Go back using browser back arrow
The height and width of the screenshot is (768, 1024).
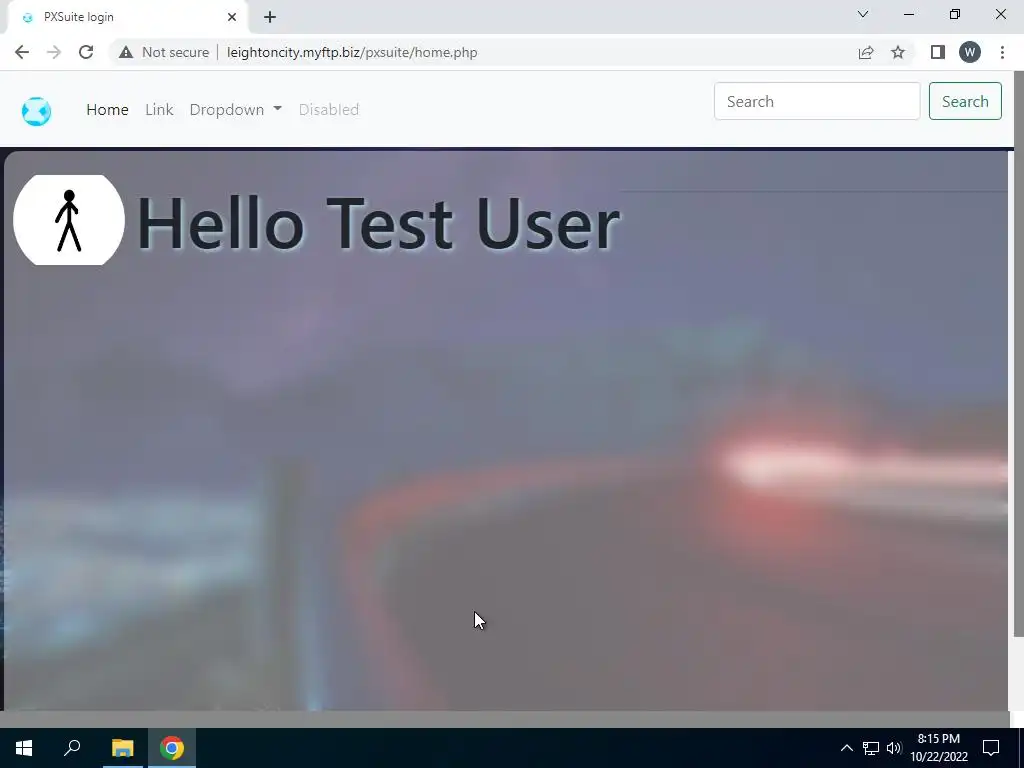click(22, 52)
